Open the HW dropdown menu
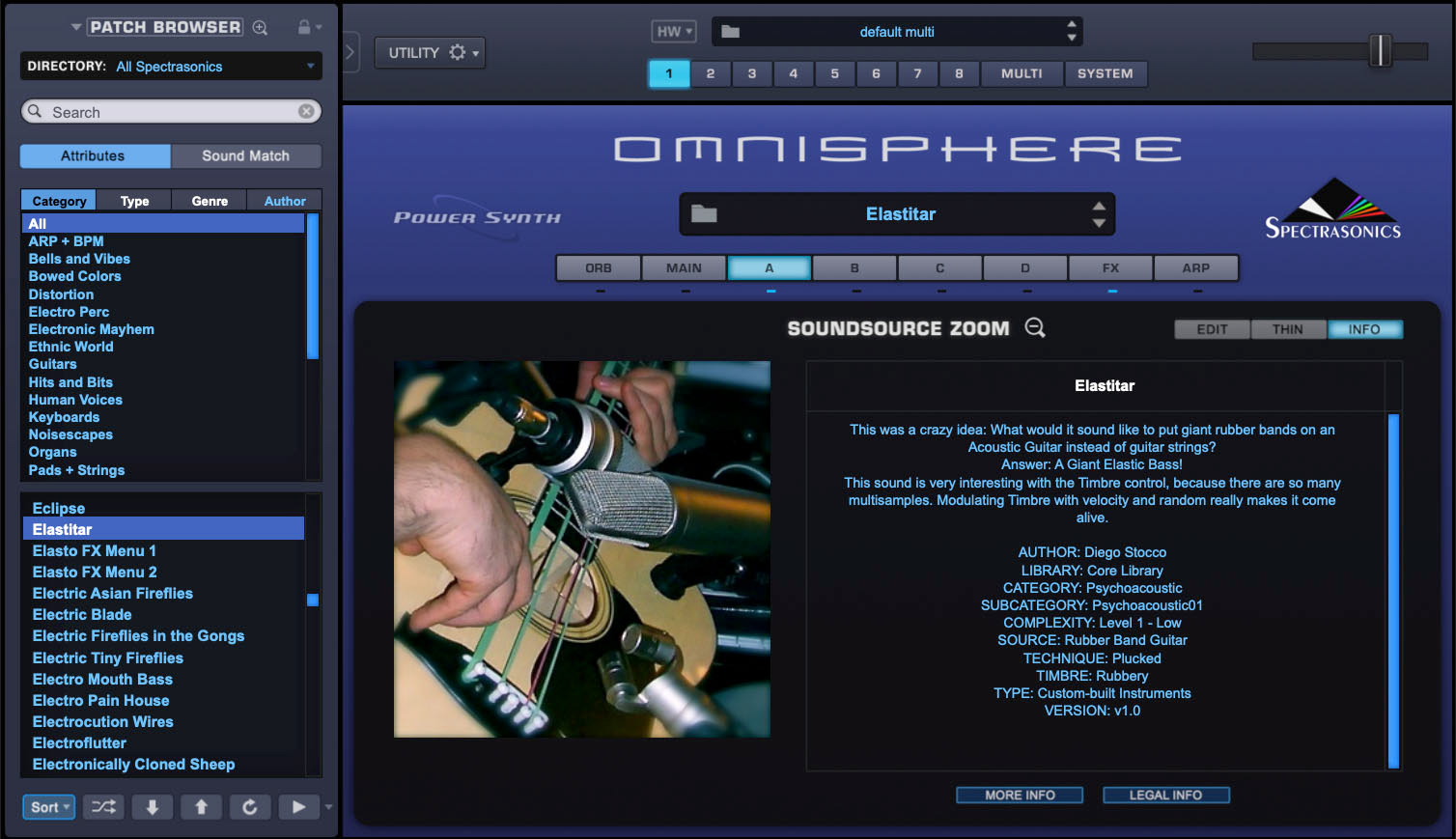 pos(674,32)
